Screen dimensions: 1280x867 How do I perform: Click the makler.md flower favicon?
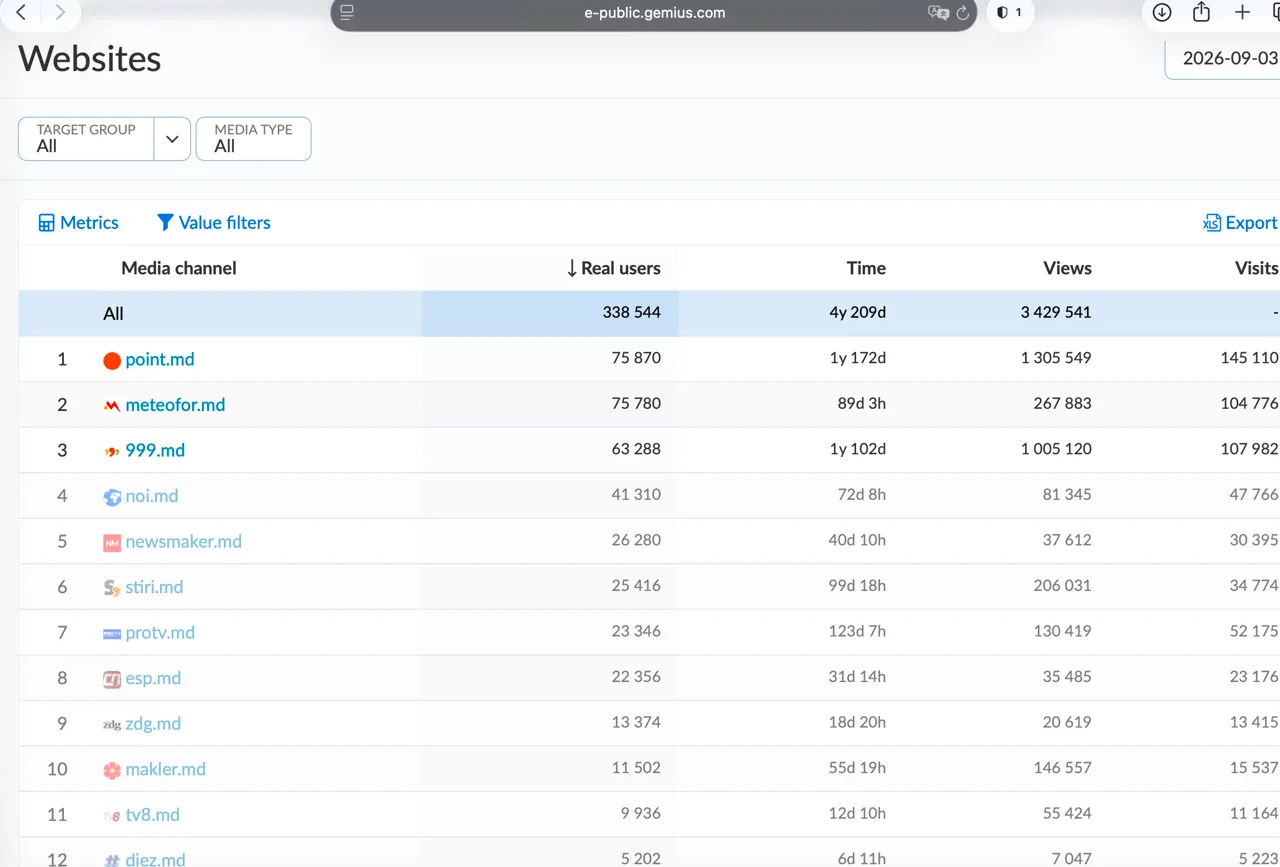click(x=112, y=770)
